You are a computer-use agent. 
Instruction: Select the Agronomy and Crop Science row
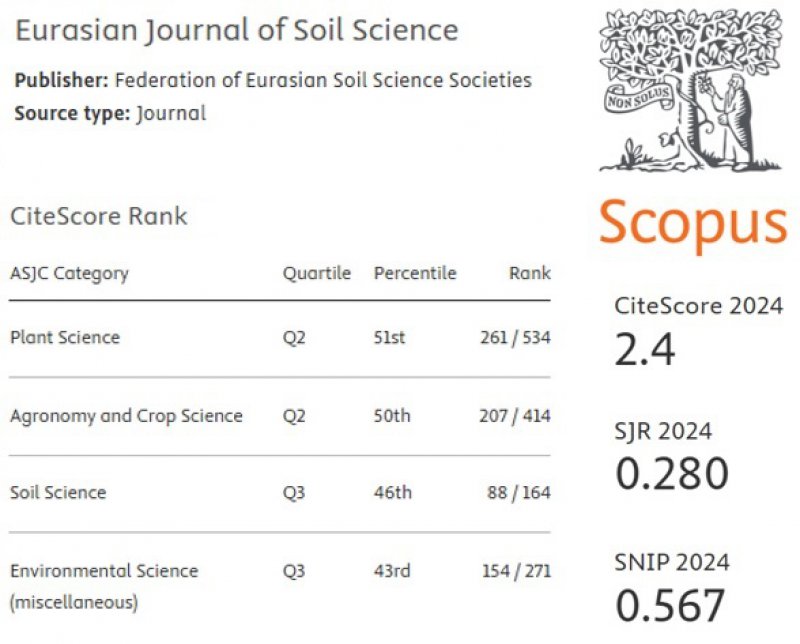(x=280, y=416)
